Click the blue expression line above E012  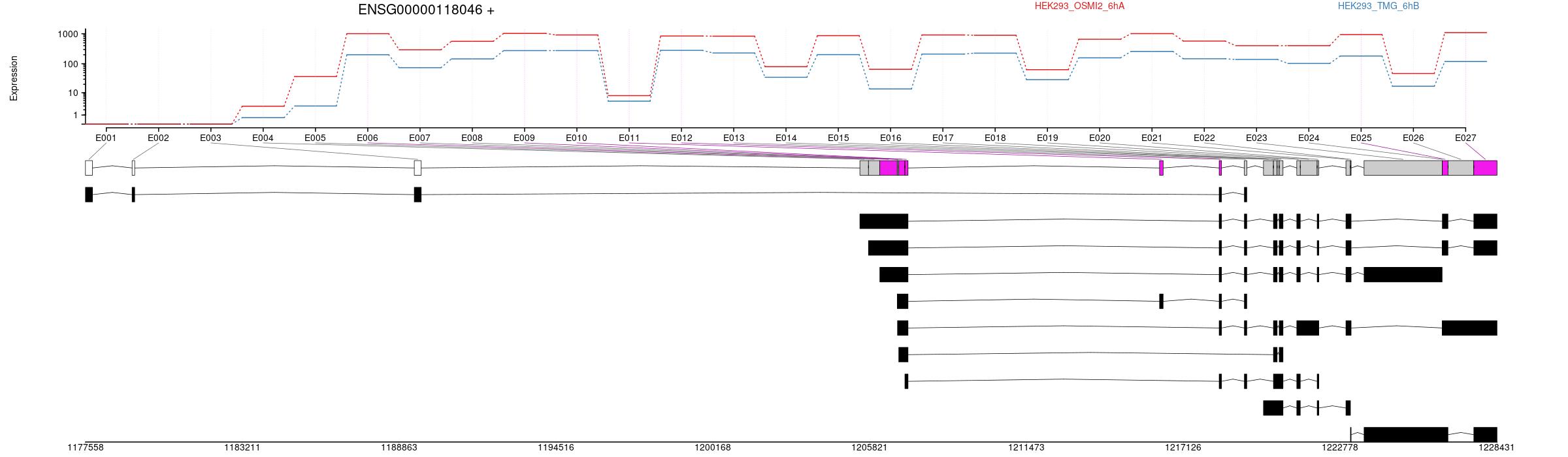click(x=682, y=50)
